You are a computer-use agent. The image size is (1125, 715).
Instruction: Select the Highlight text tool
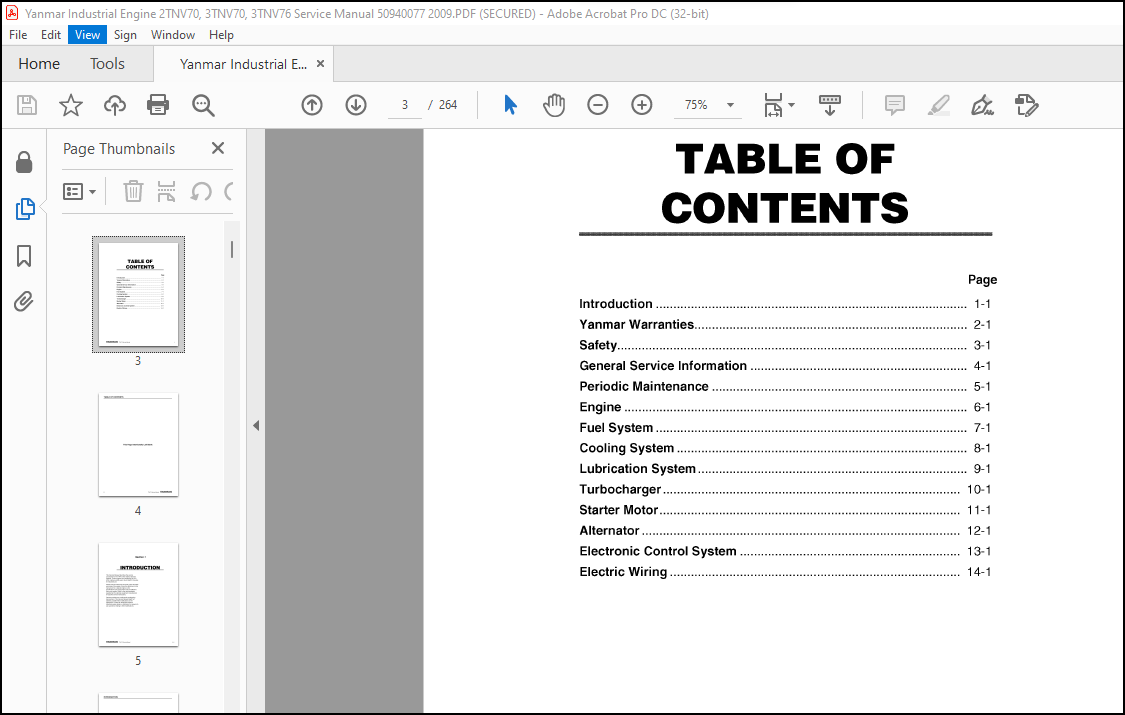938,105
